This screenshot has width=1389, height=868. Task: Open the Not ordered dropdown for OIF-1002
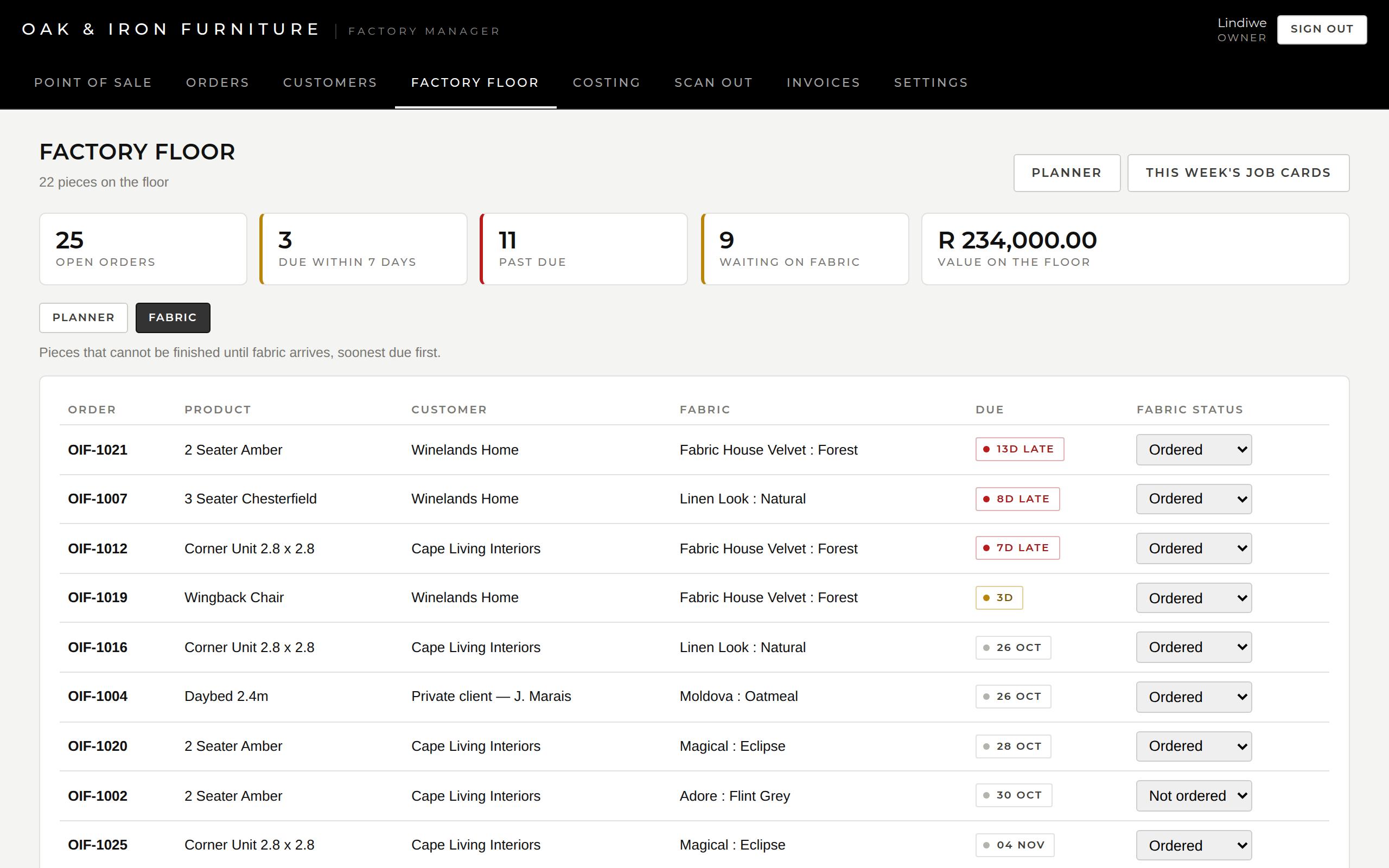pyautogui.click(x=1193, y=796)
